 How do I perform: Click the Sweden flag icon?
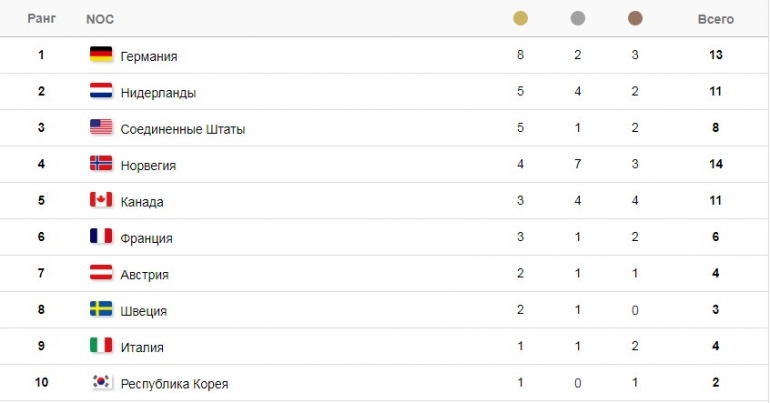(101, 308)
